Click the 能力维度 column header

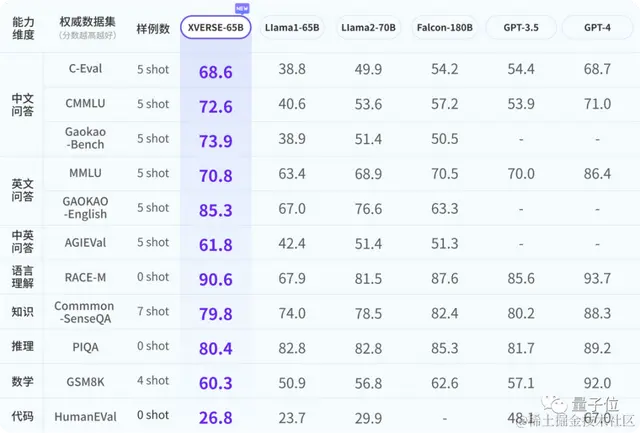(23, 28)
